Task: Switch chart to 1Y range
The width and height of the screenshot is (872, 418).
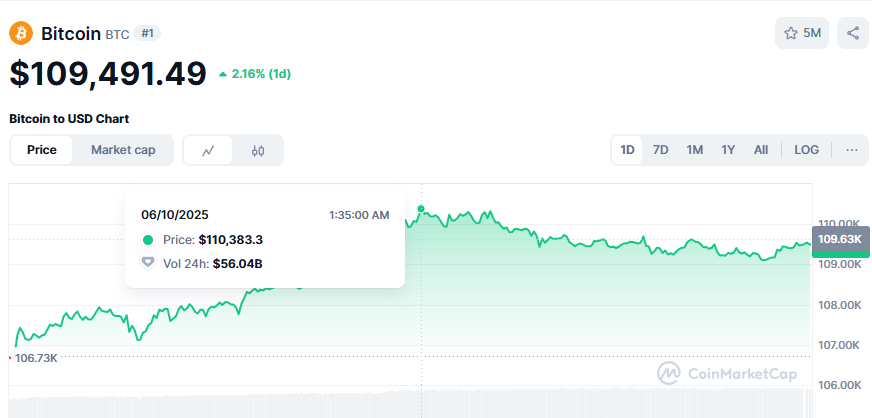Action: click(728, 150)
